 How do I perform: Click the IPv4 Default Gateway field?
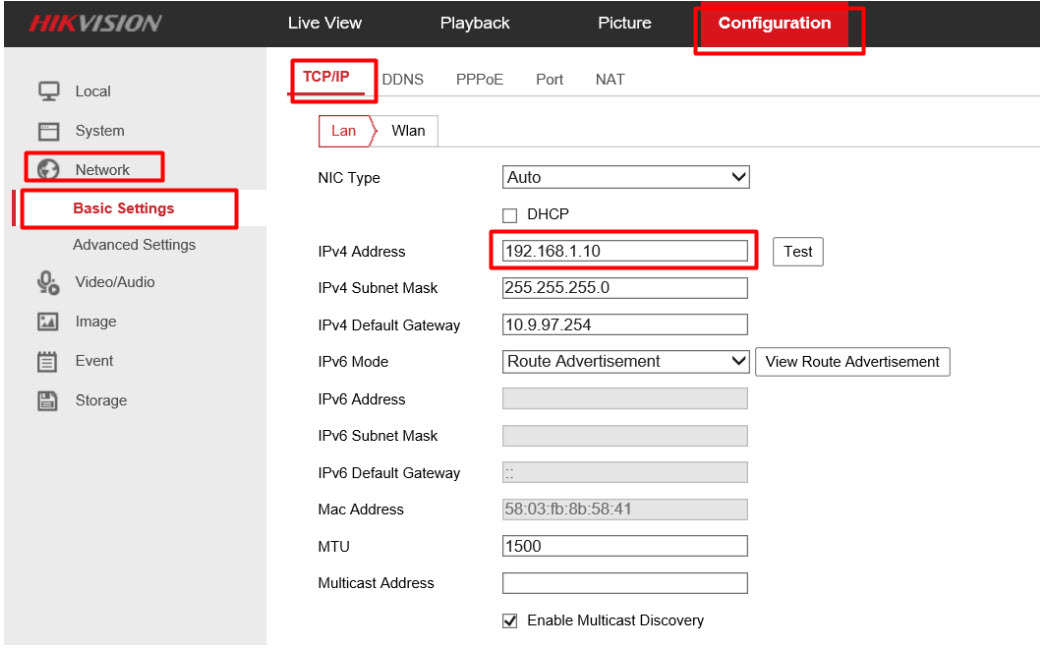pyautogui.click(x=625, y=325)
